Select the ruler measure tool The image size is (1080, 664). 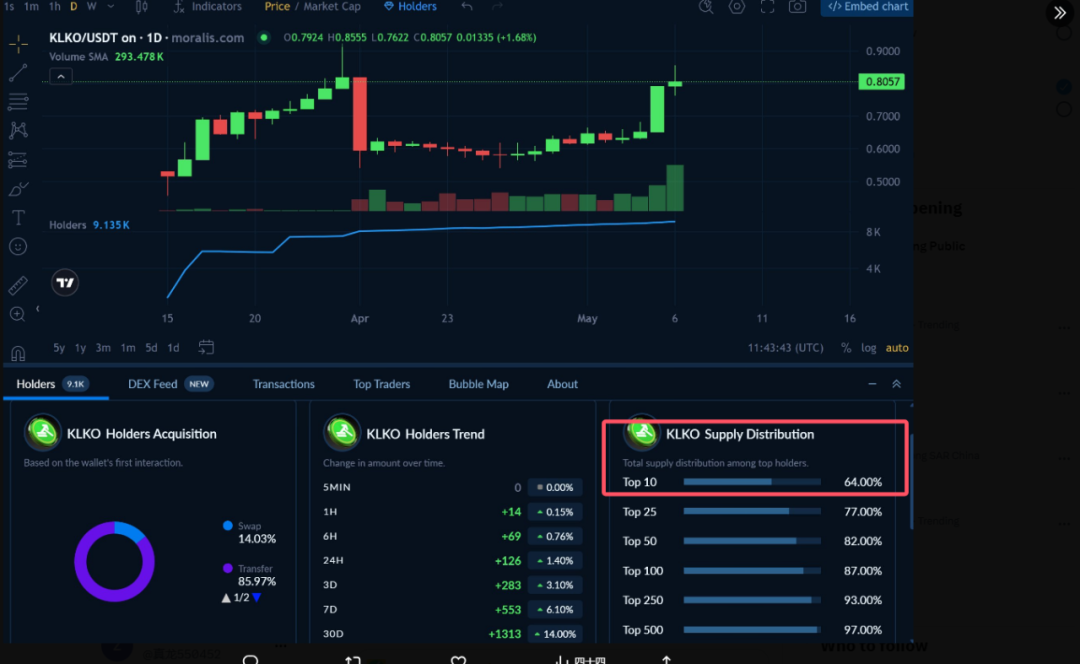pos(18,286)
